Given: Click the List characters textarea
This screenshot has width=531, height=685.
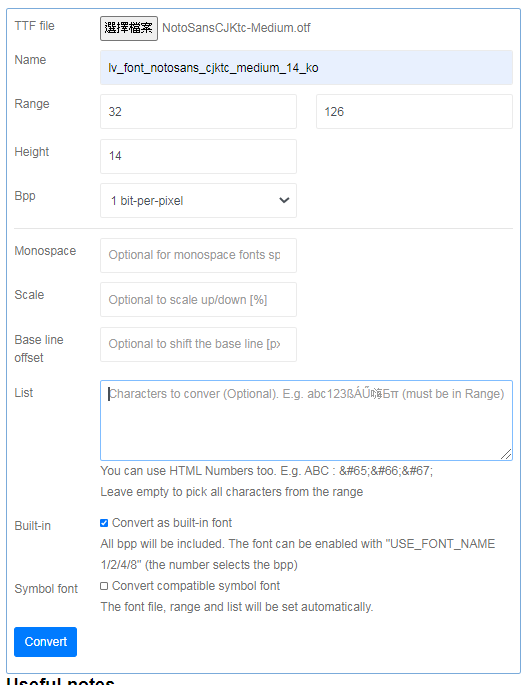Looking at the screenshot, I should point(306,420).
